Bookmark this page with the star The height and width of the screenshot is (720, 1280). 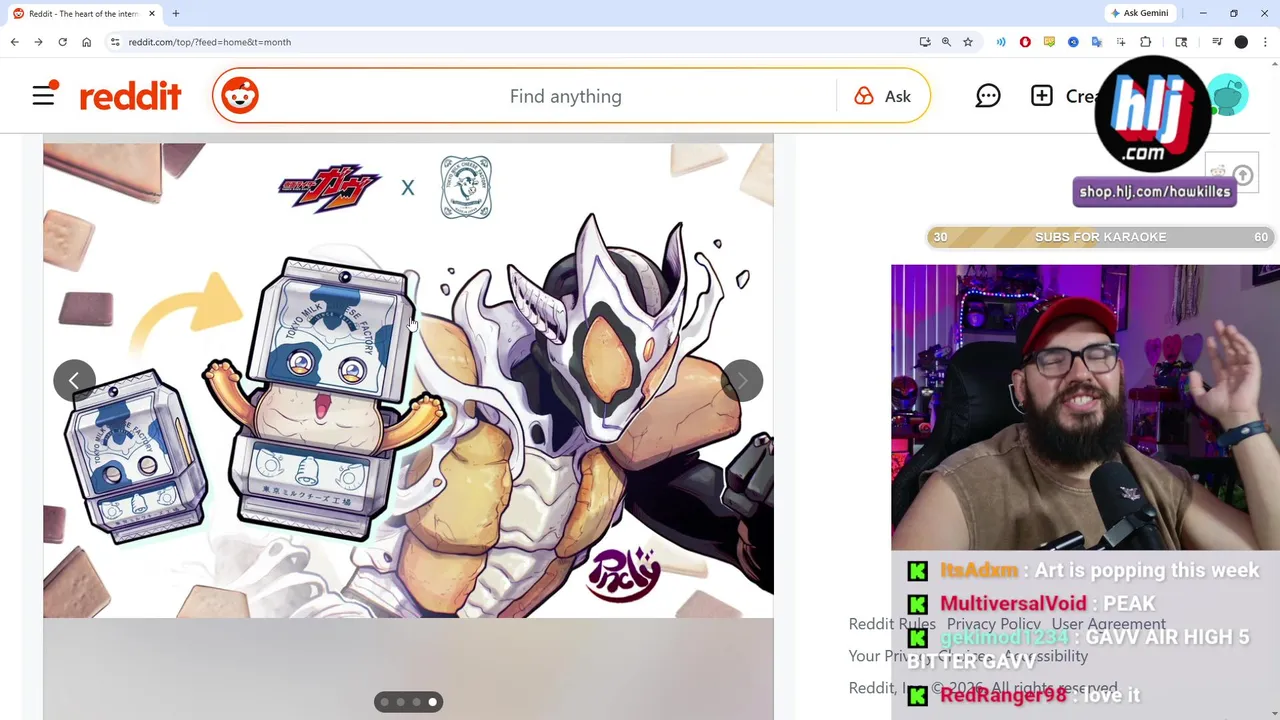968,42
